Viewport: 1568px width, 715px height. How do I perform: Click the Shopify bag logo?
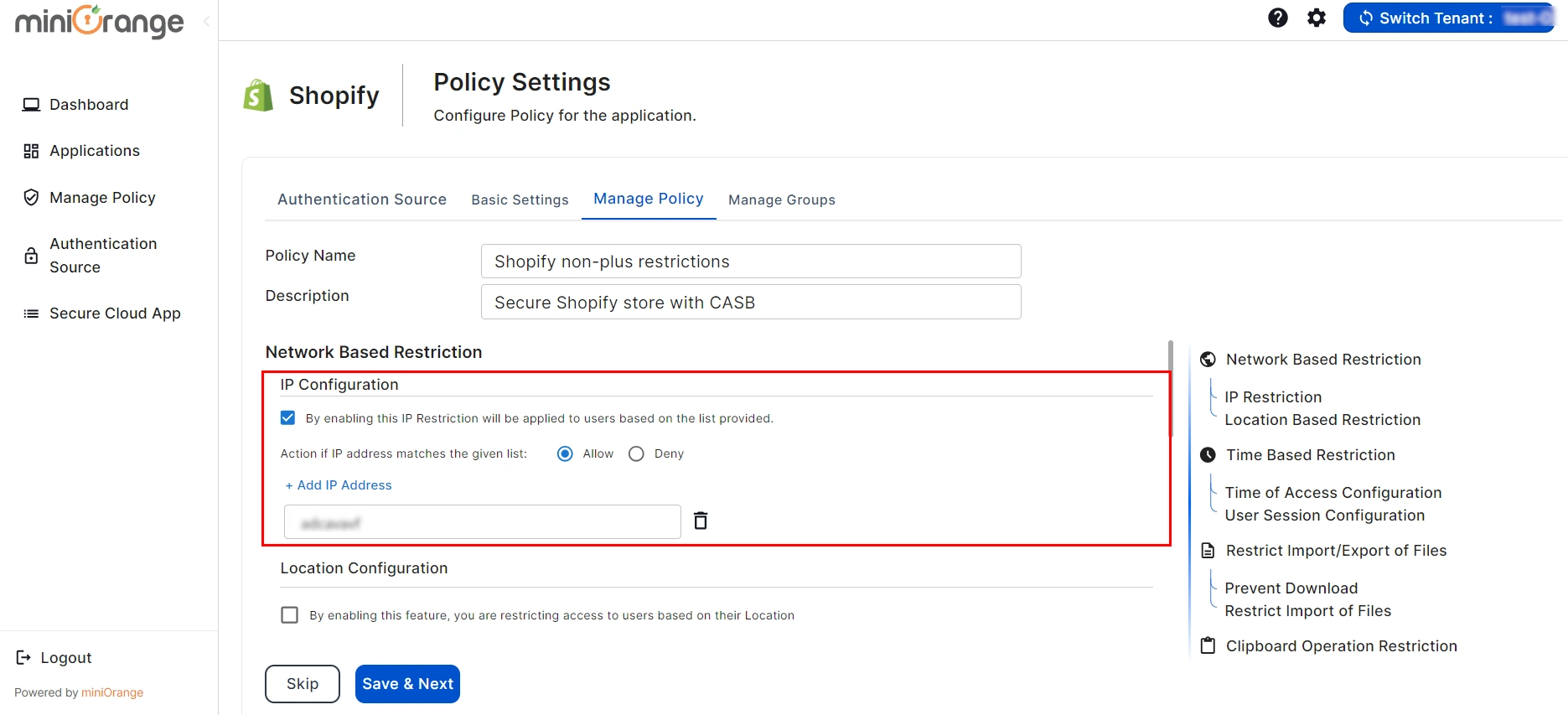tap(258, 96)
